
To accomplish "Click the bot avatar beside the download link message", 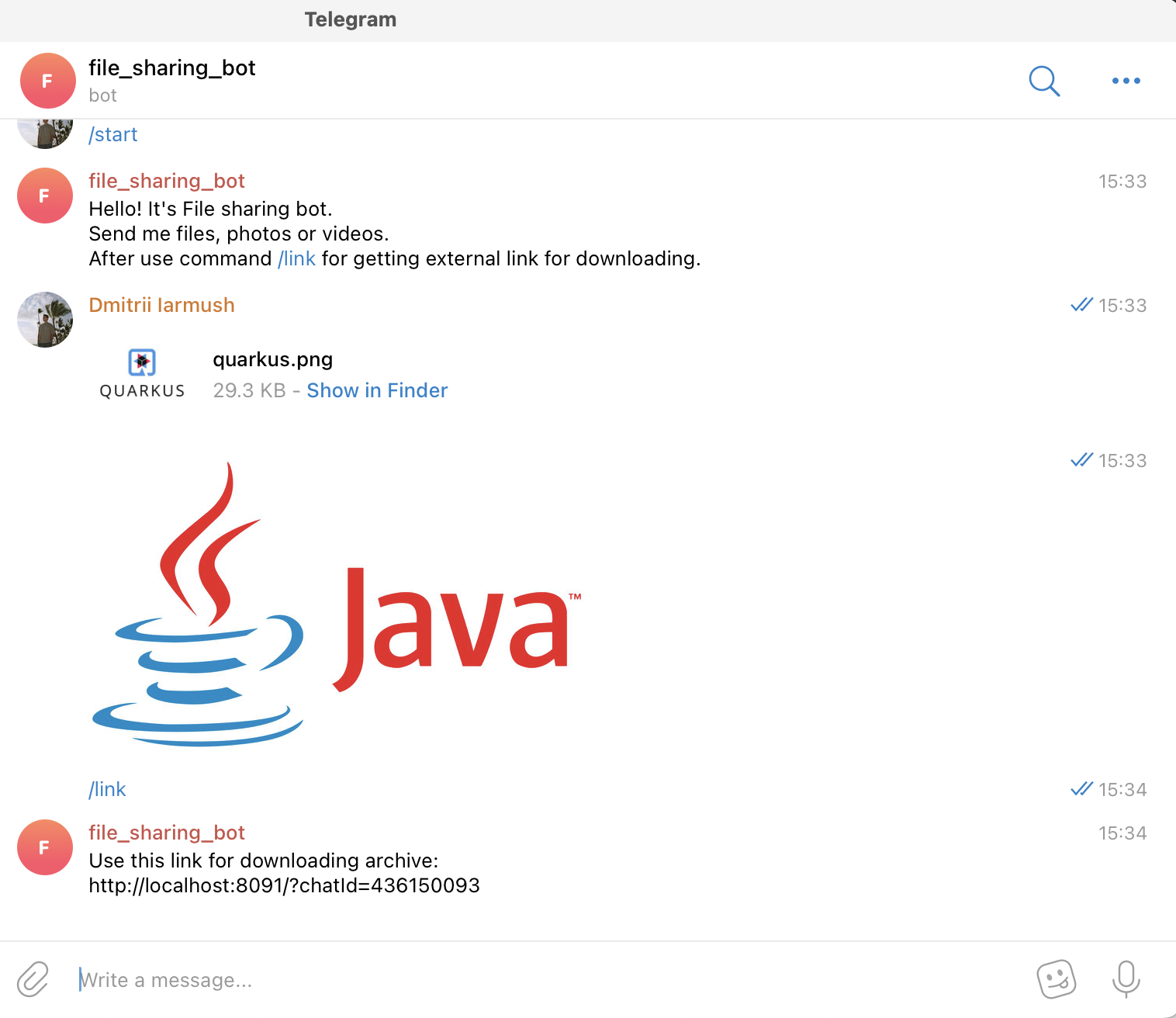I will (45, 847).
